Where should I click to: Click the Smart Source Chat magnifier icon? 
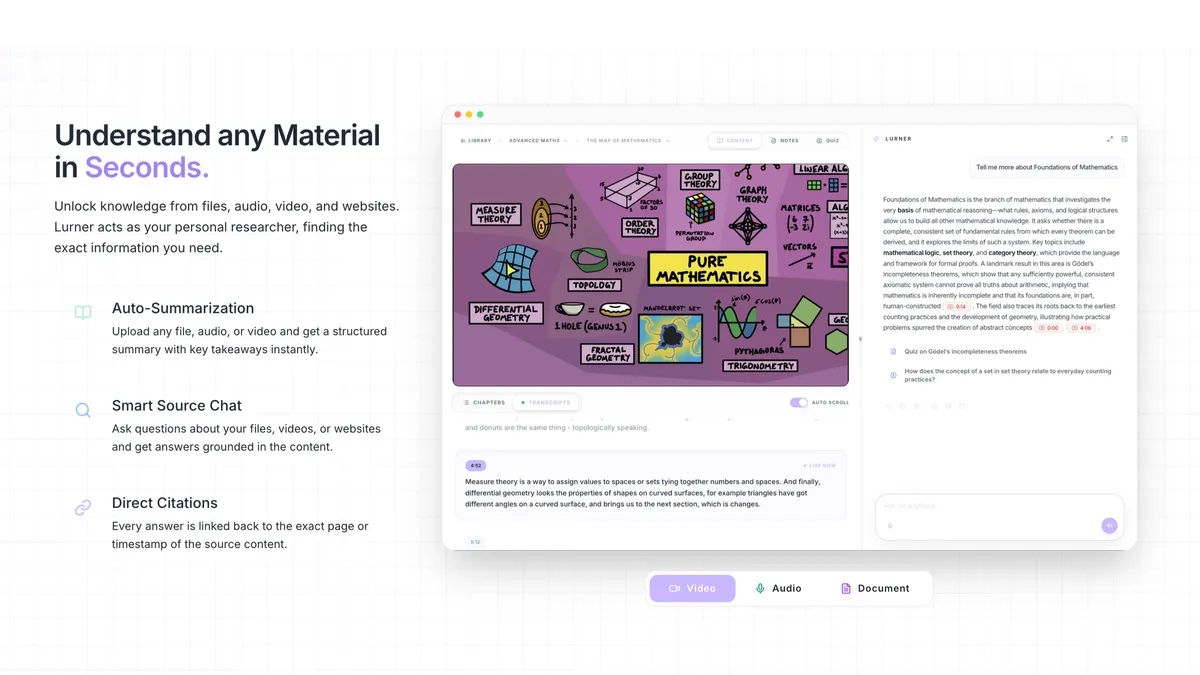coord(83,410)
